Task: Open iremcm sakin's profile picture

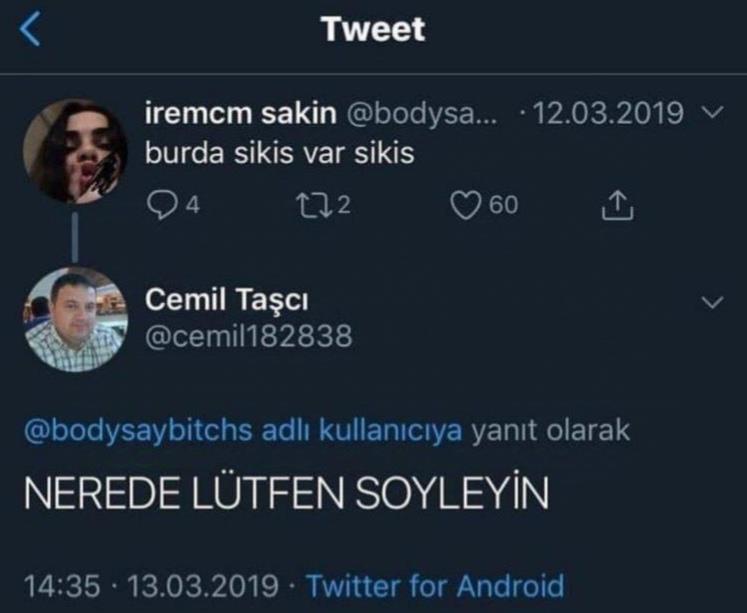Action: click(74, 151)
